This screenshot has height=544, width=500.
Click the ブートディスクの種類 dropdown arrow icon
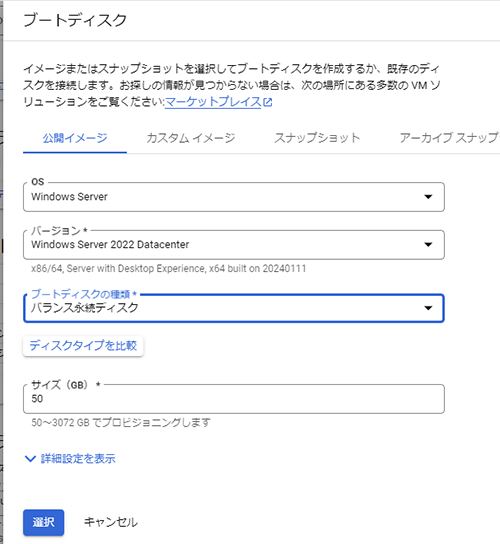(428, 308)
